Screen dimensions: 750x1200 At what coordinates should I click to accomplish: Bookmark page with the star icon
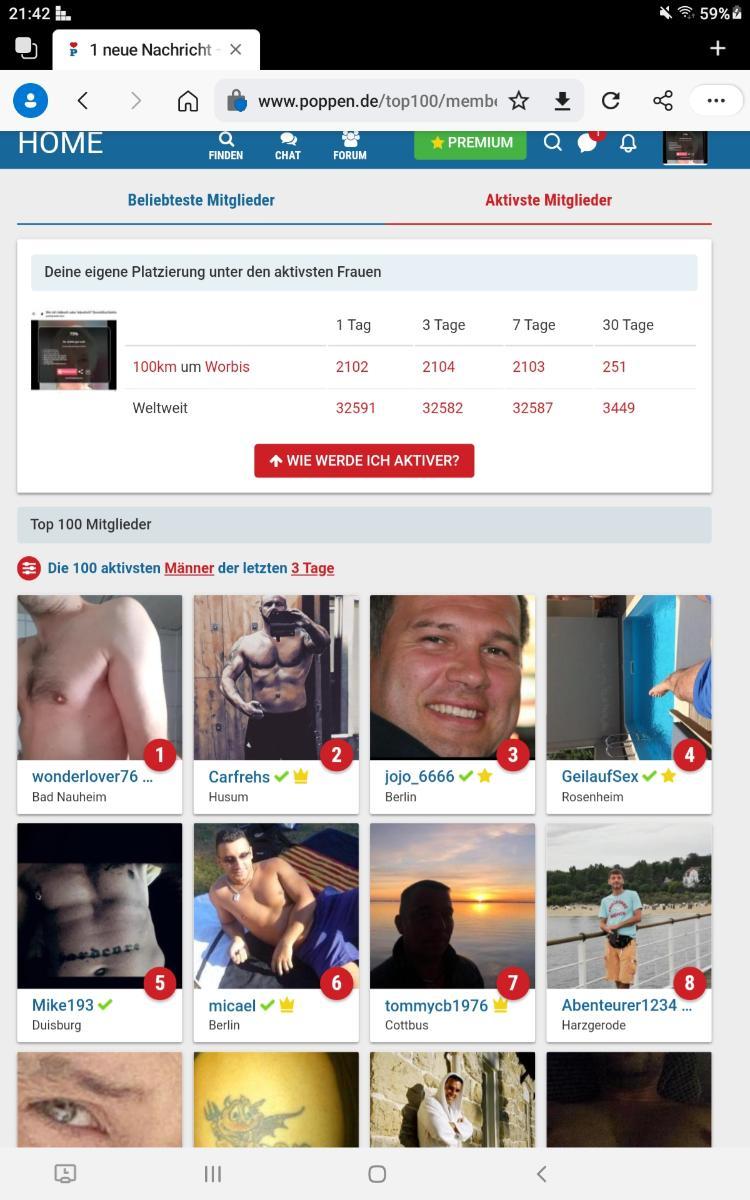point(518,100)
